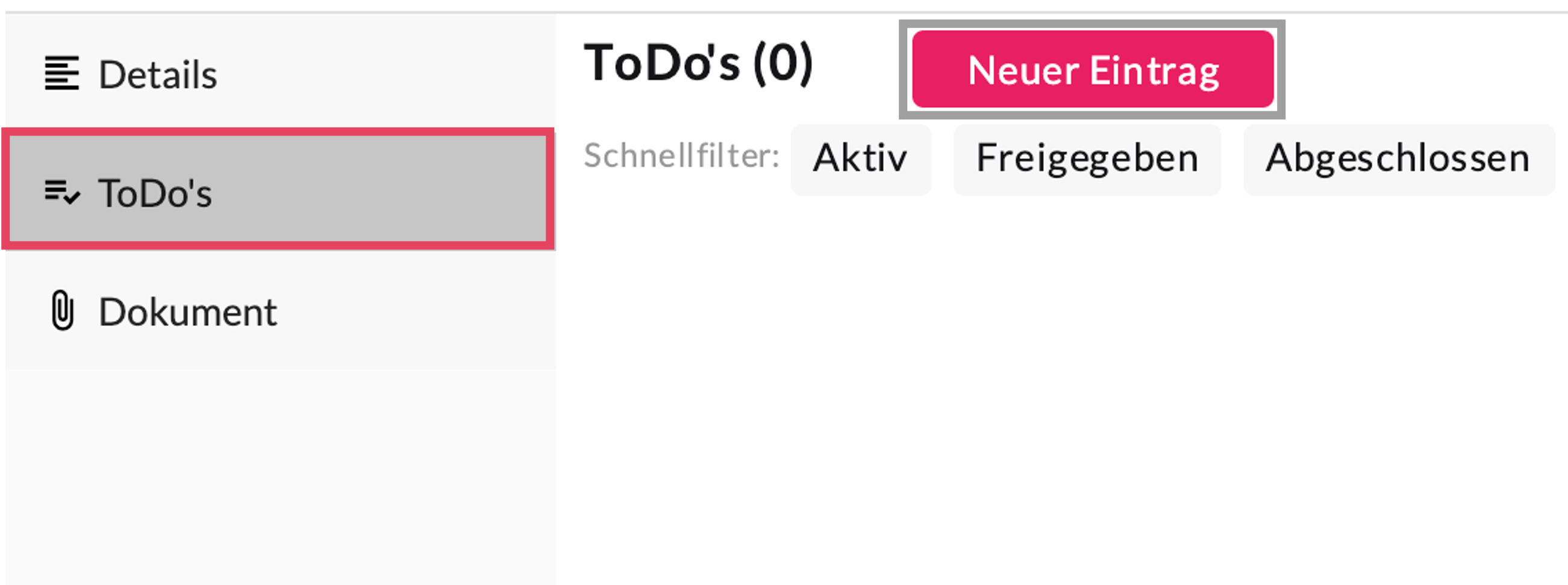Enable the Freigegeben quick filter
1568x585 pixels.
[1087, 158]
